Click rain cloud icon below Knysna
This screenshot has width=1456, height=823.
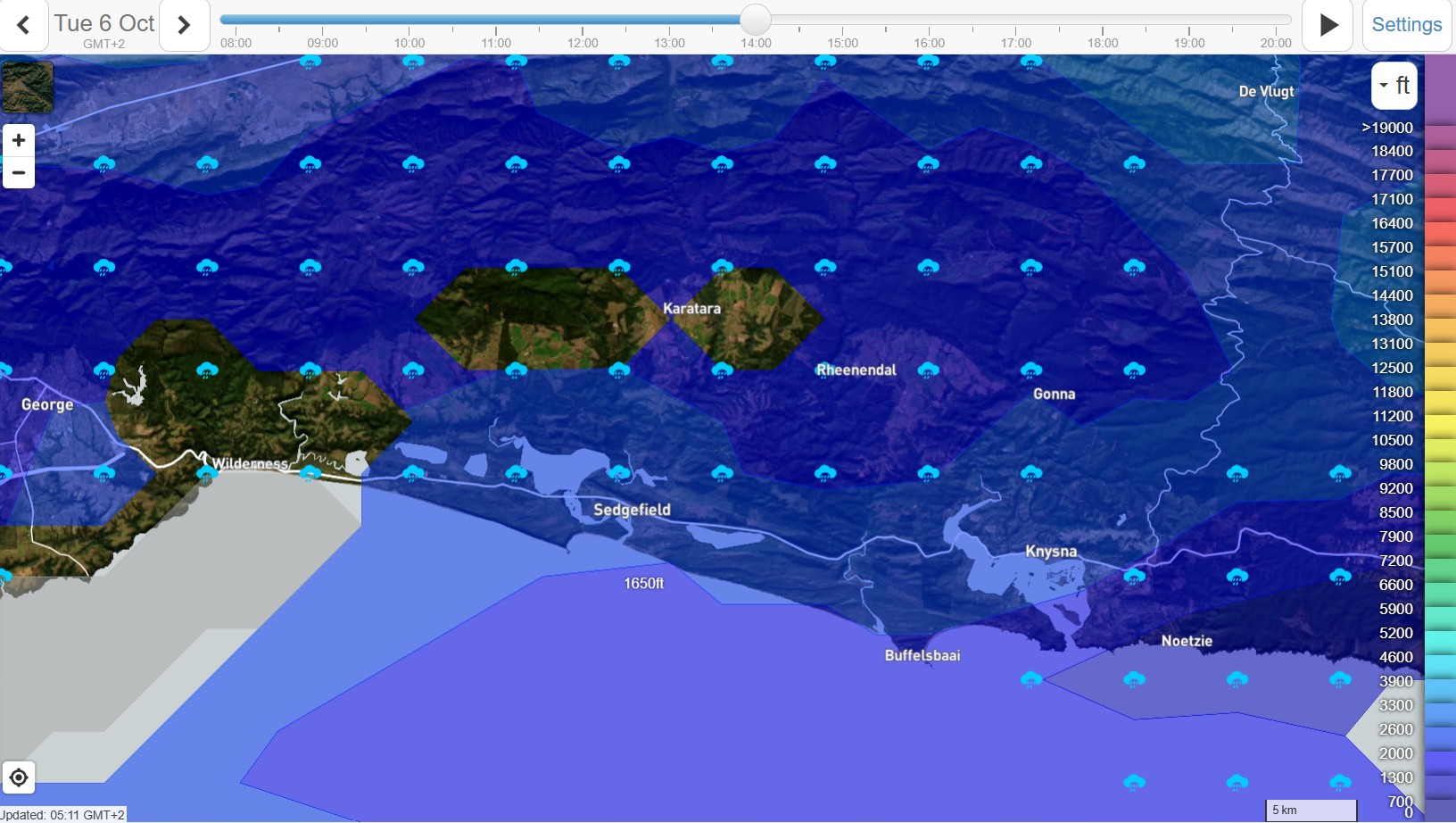click(1031, 679)
